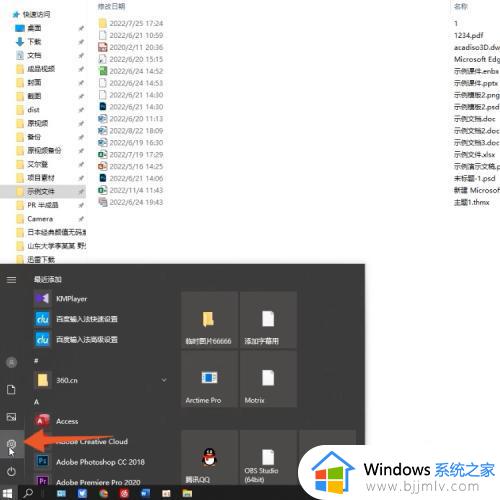
Task: Open 下载 in the navigation pane
Action: (34, 42)
